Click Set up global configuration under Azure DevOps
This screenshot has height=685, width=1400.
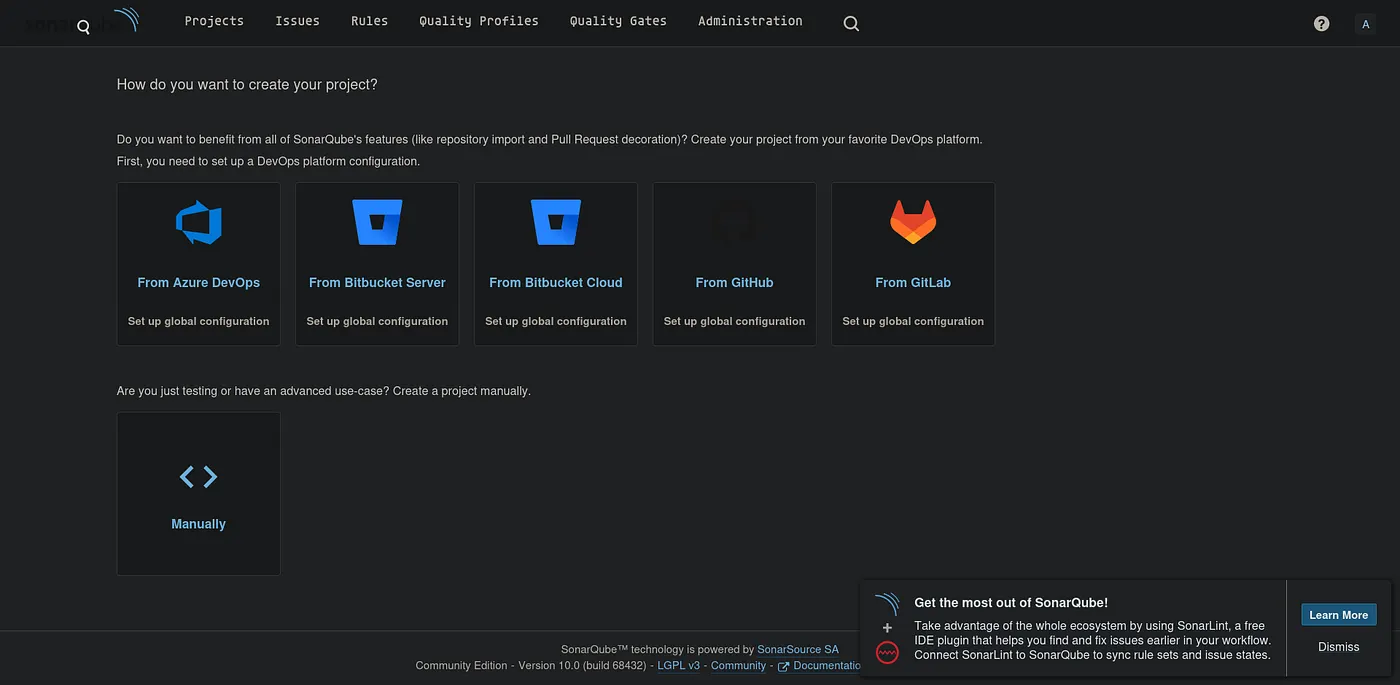tap(199, 321)
